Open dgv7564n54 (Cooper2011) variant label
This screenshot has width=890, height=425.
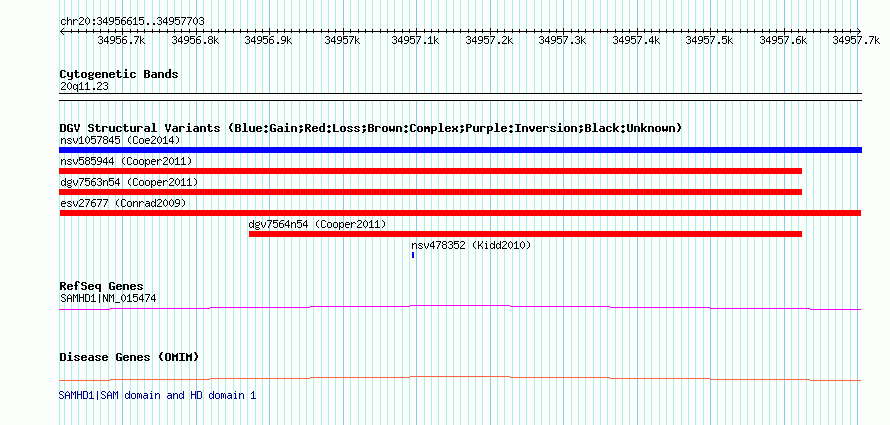point(318,224)
